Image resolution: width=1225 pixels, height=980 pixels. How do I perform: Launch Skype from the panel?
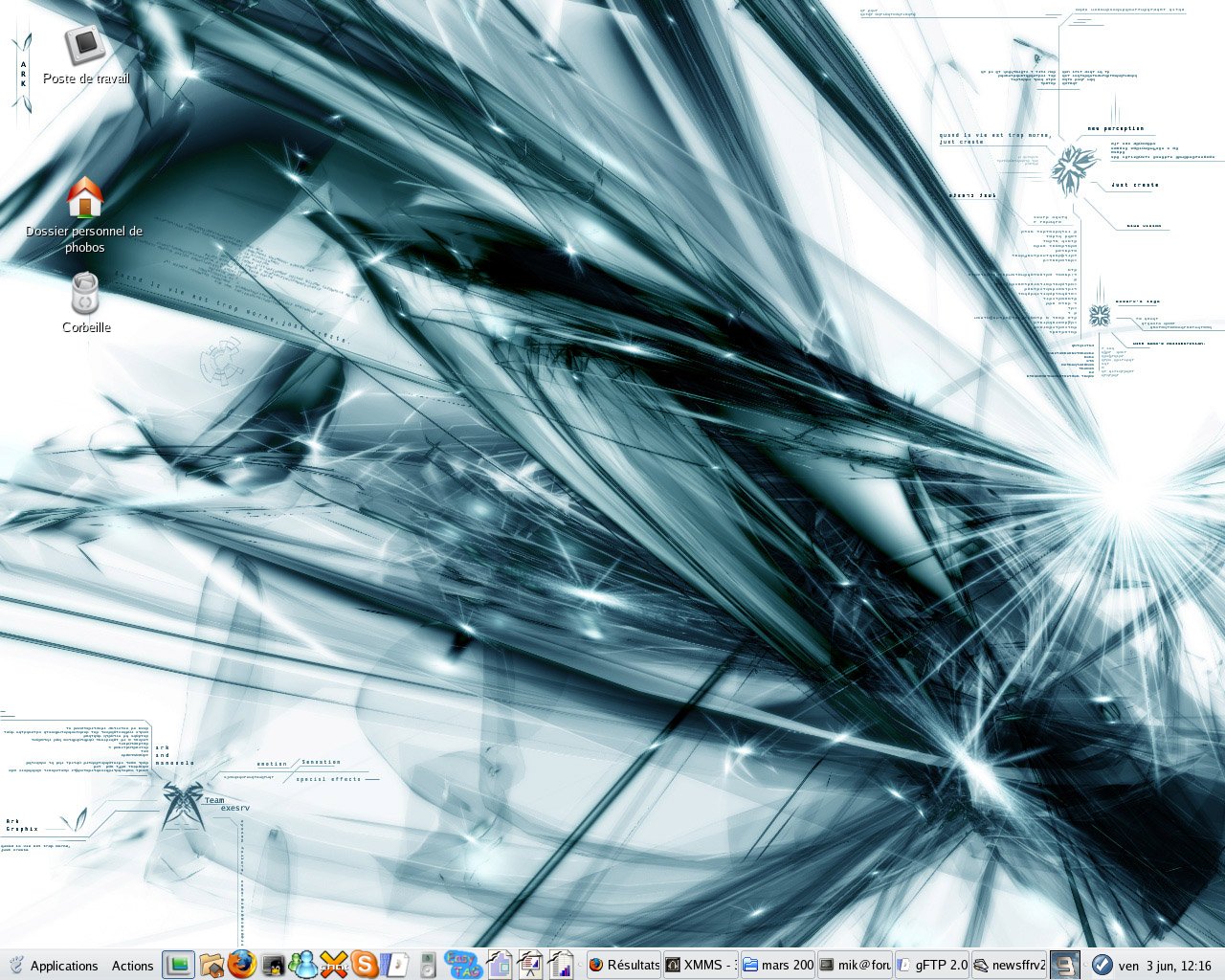(365, 965)
